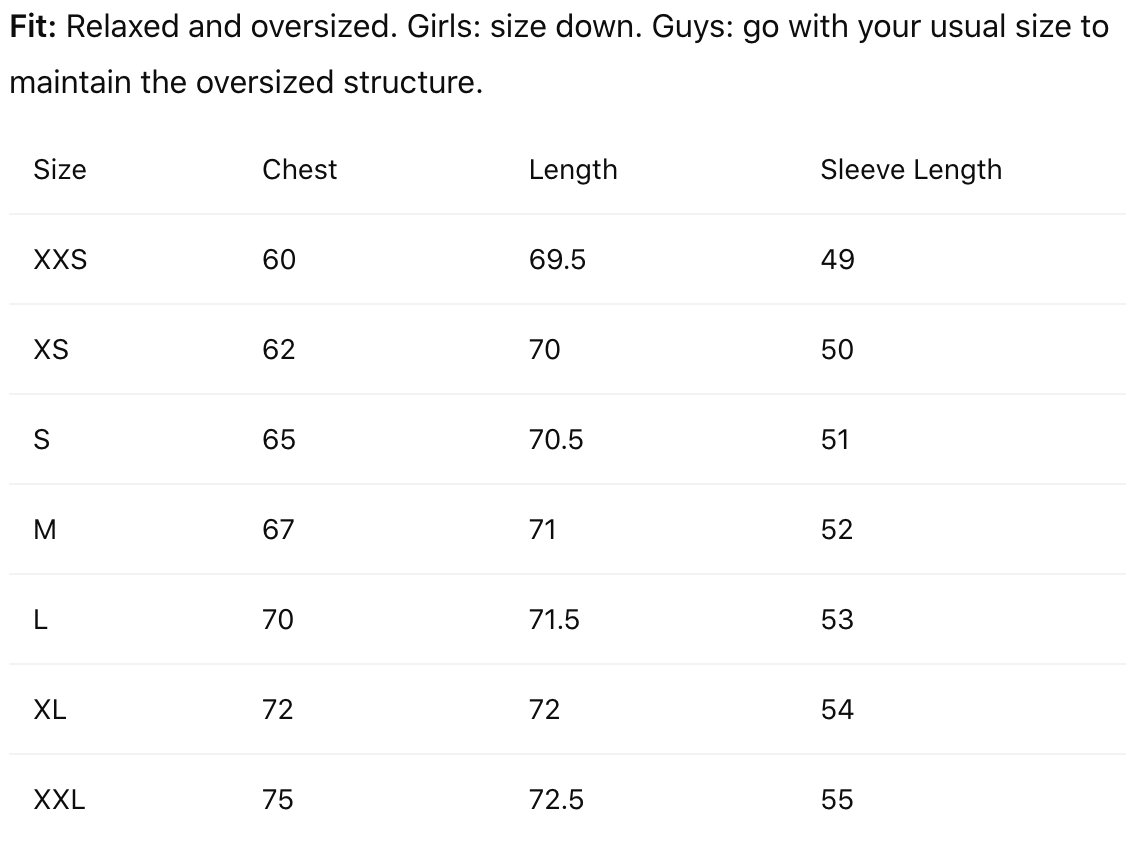
Task: Select the XS size row label
Action: coord(51,350)
